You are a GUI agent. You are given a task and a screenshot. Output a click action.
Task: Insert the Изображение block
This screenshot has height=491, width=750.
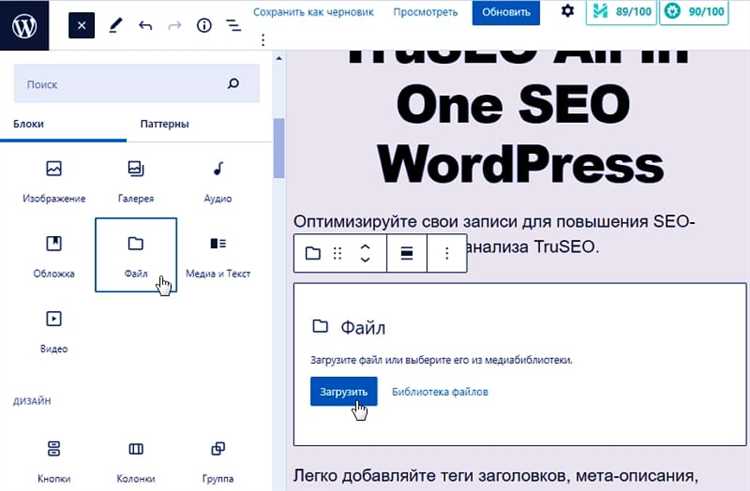54,182
